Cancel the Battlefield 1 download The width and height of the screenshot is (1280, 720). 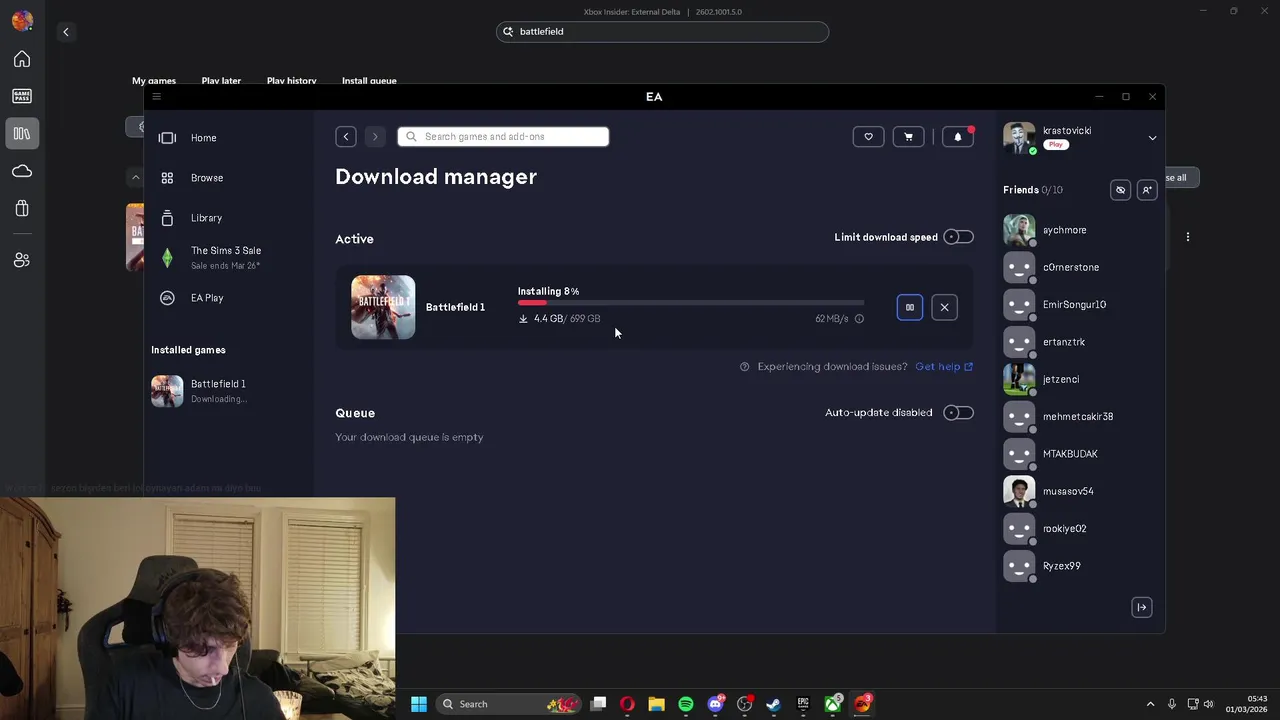tap(944, 307)
